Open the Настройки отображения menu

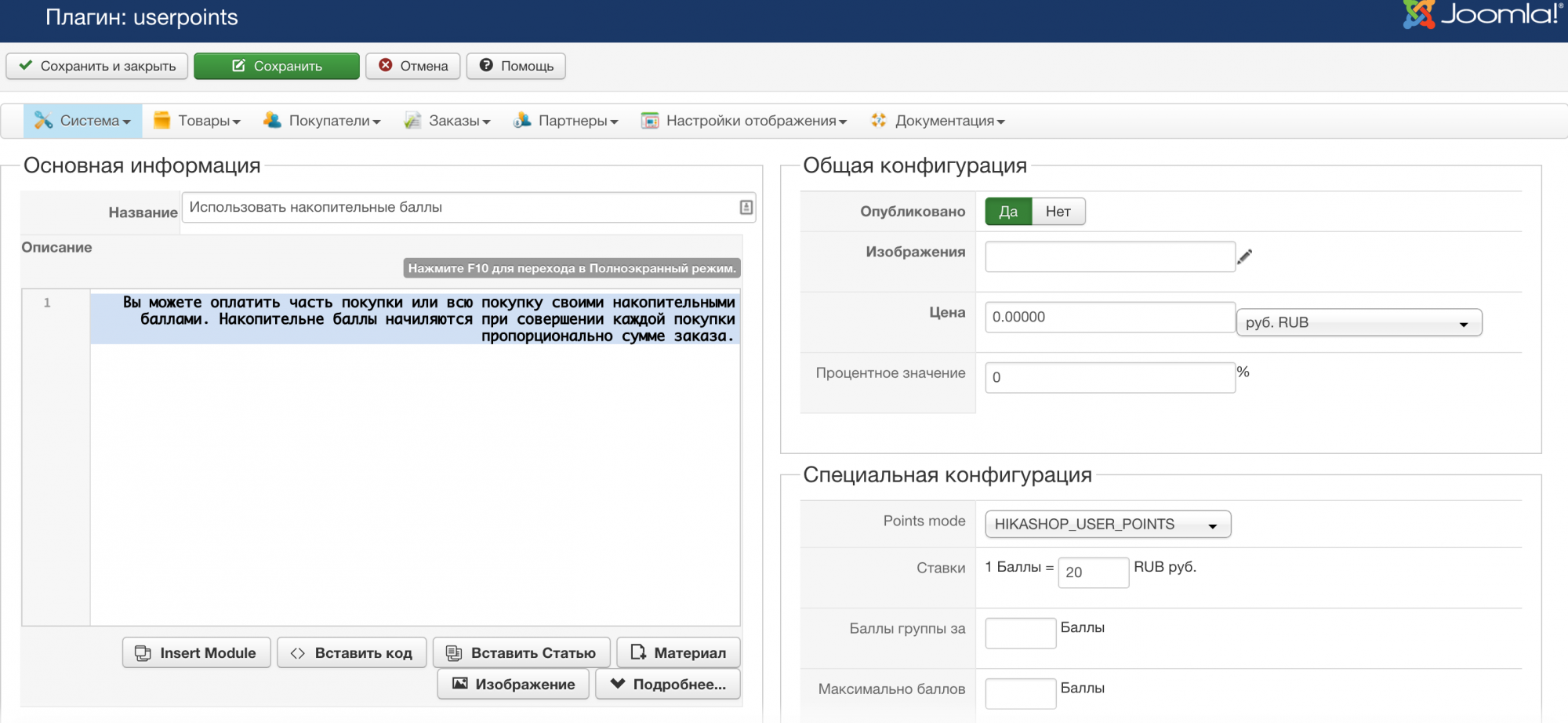pos(744,121)
